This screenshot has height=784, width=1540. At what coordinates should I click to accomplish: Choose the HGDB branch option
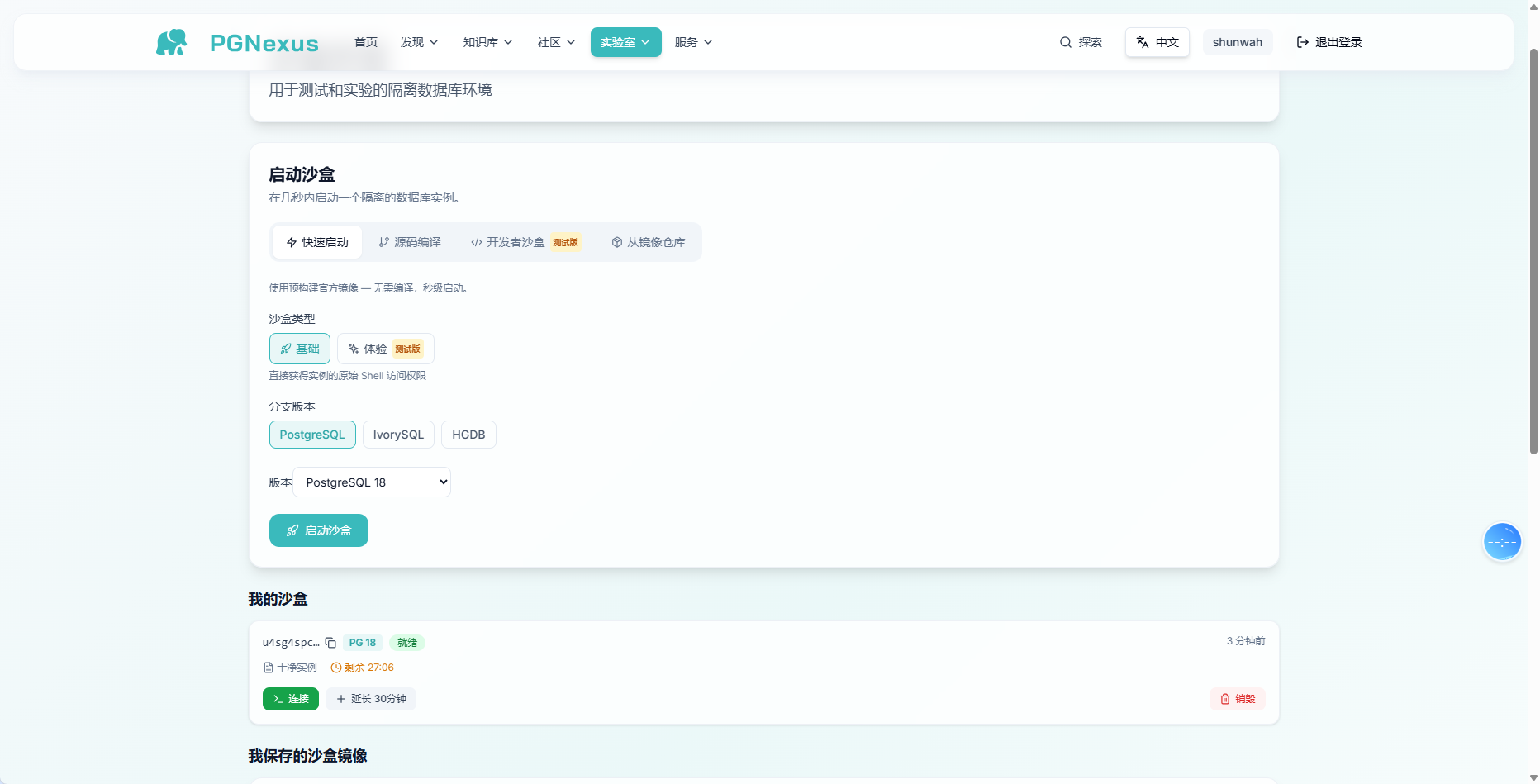[x=468, y=435]
